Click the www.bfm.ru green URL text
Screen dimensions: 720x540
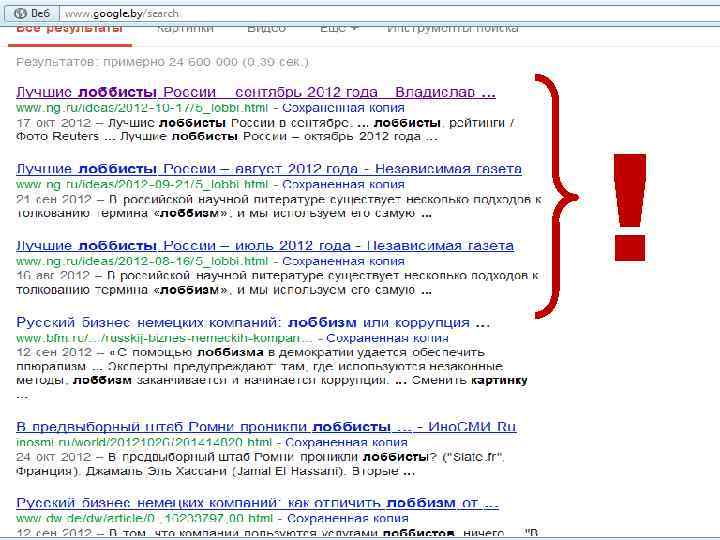[x=164, y=338]
